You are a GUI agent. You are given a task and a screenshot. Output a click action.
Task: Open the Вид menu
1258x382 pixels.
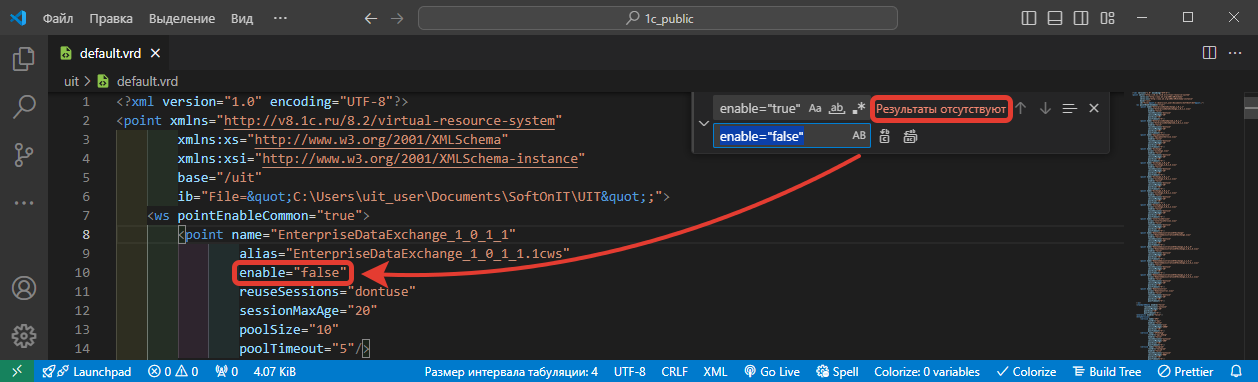tap(241, 18)
